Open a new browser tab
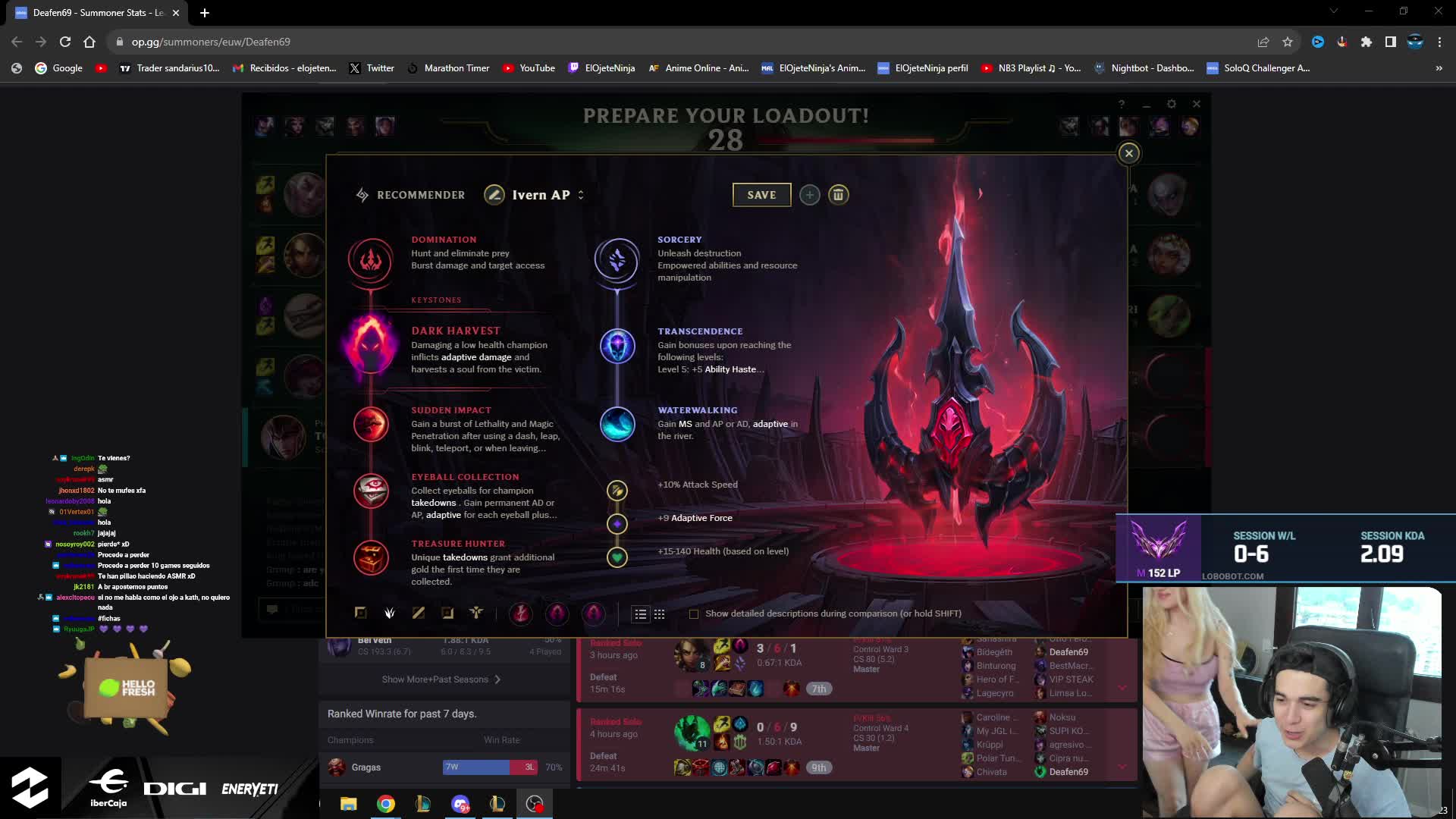Screen dimensions: 1456x819 pyautogui.click(x=205, y=13)
